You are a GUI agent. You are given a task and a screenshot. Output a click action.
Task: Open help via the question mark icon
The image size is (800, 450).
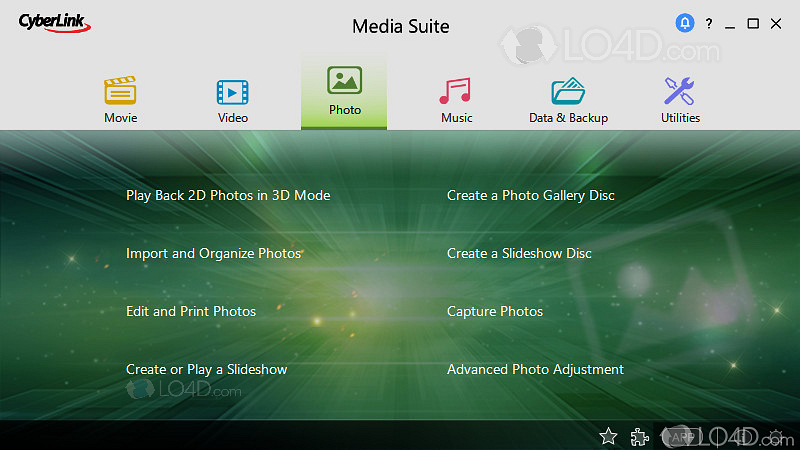[x=709, y=23]
